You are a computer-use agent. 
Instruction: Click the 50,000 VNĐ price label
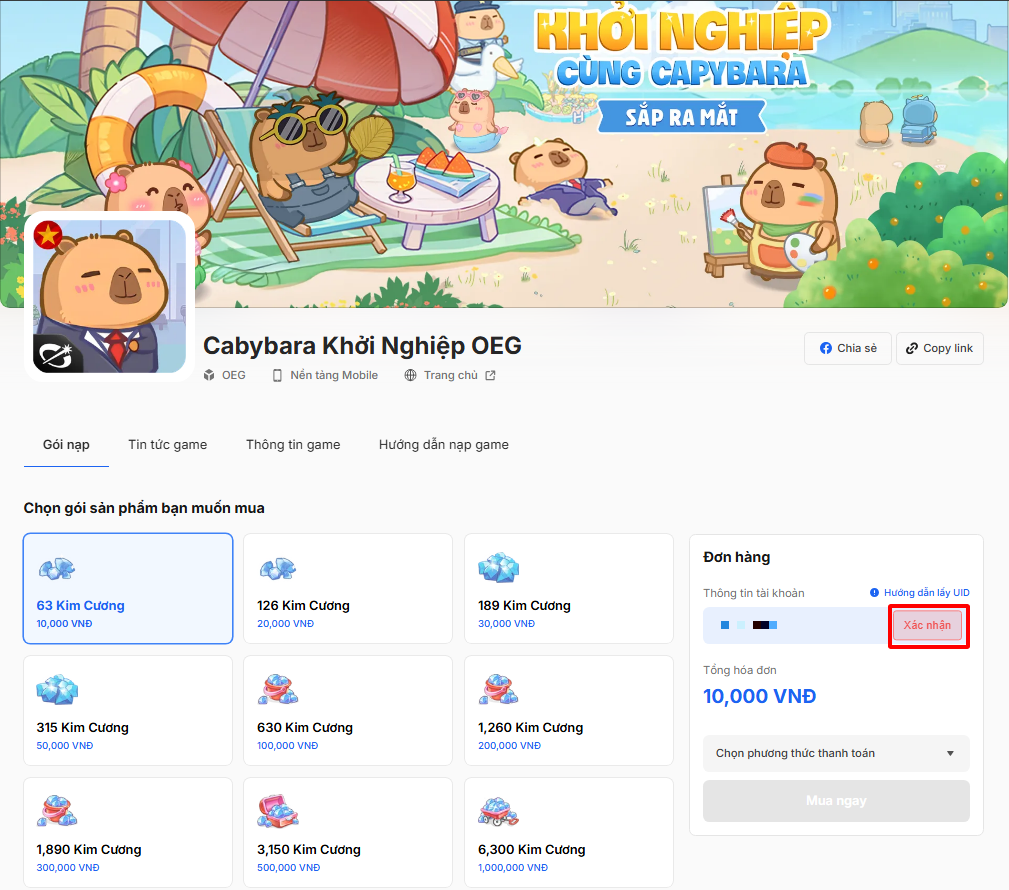pos(65,745)
